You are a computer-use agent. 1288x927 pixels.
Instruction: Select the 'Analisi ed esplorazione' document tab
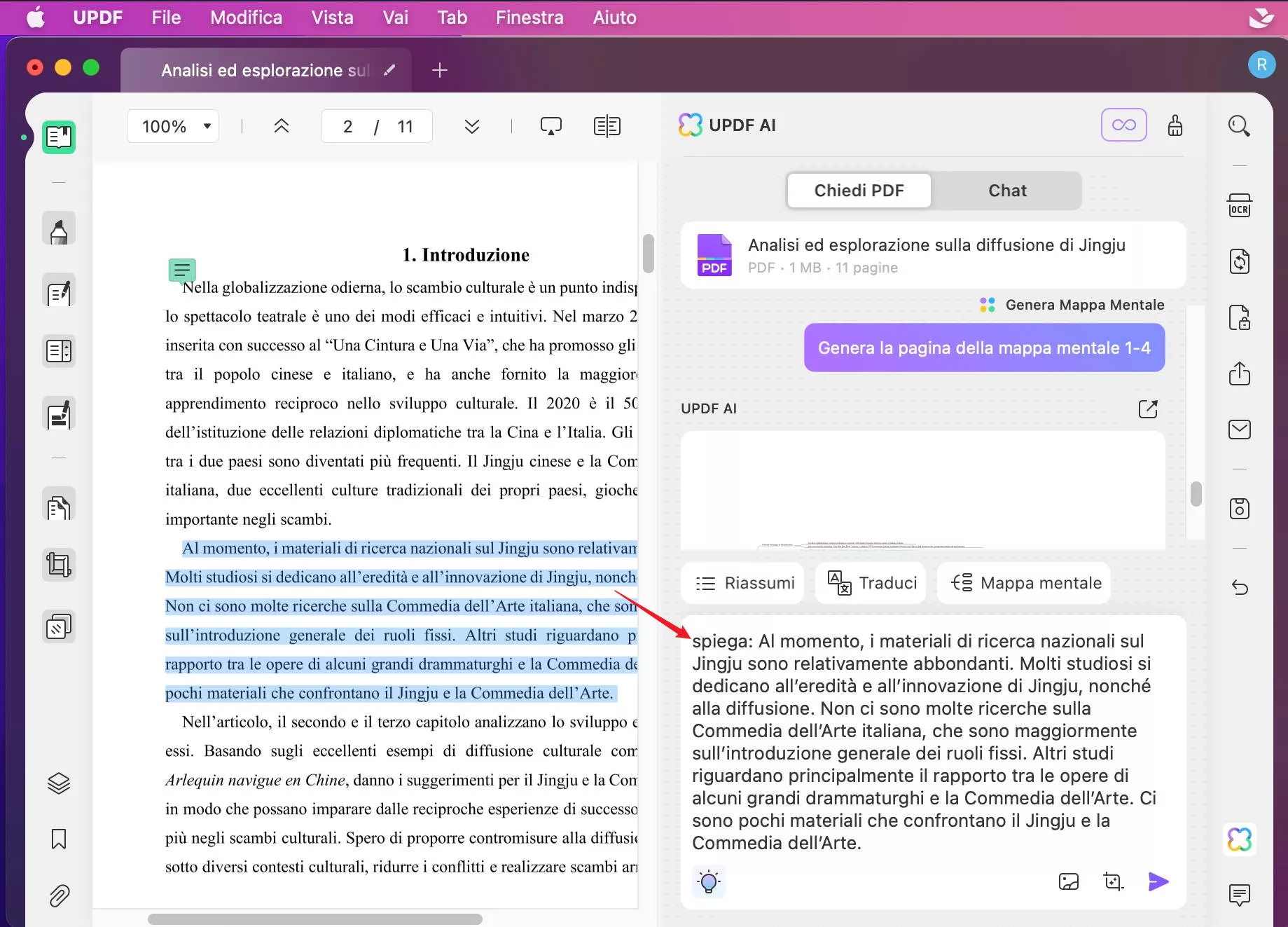265,70
